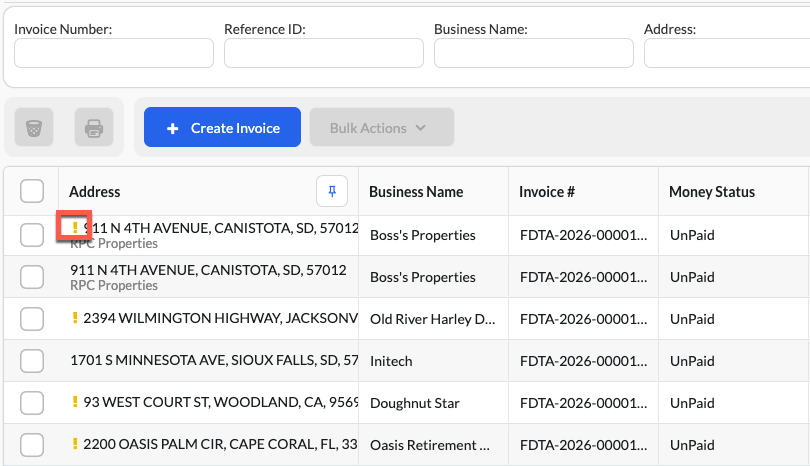
Task: Click UnPaid status in the Initech row
Action: pos(692,361)
